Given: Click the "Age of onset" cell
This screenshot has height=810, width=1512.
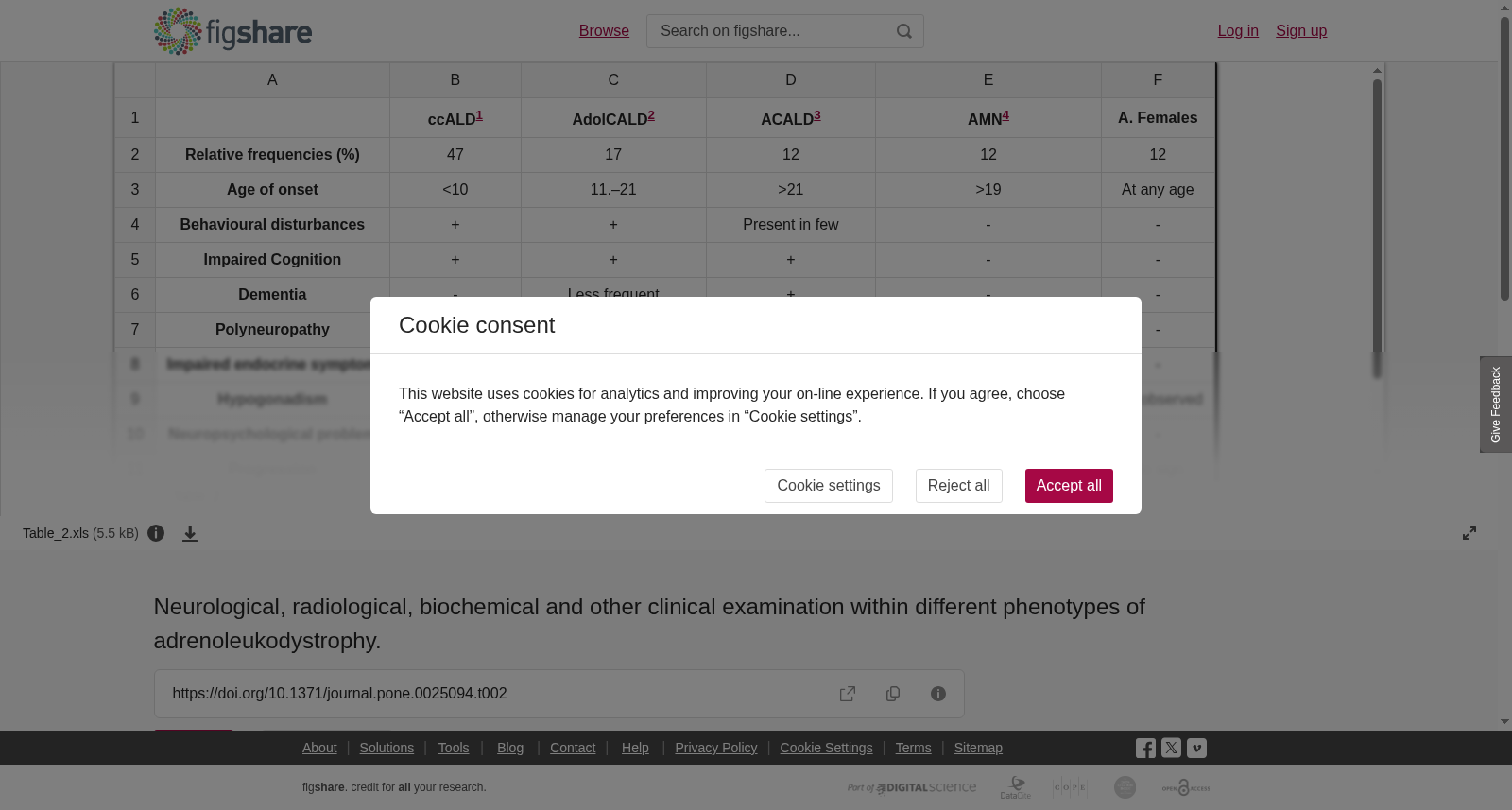Looking at the screenshot, I should (272, 189).
